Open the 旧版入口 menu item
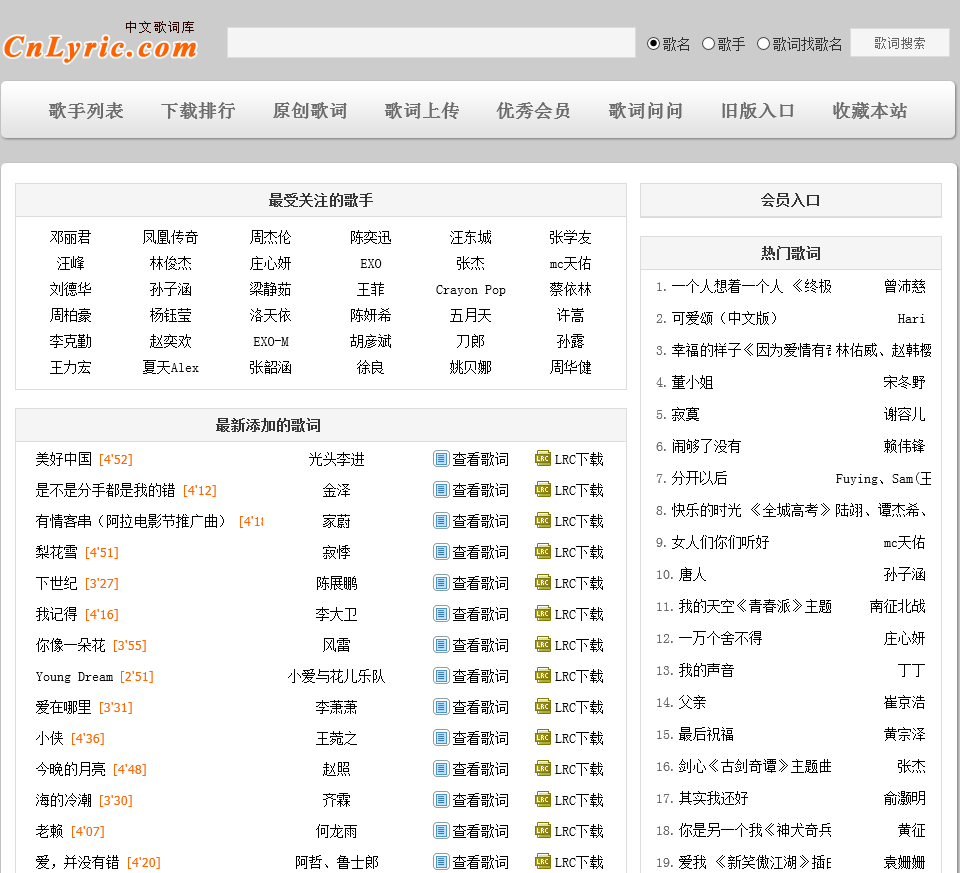The height and width of the screenshot is (873, 960). tap(758, 111)
